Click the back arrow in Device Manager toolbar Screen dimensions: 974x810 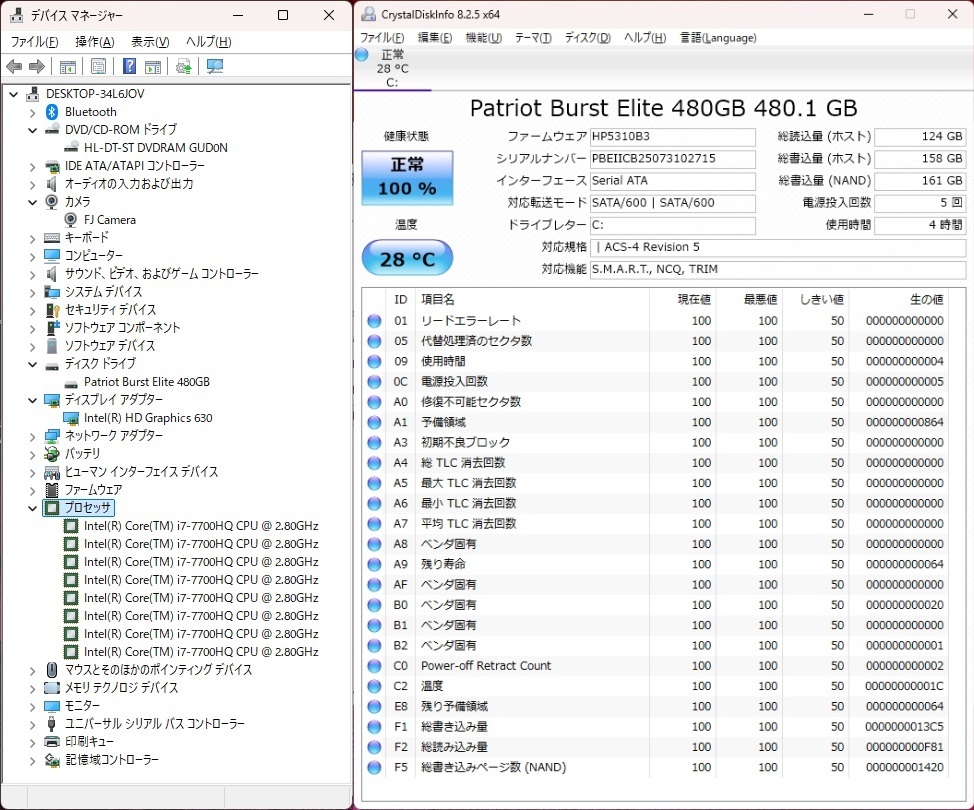(x=14, y=67)
